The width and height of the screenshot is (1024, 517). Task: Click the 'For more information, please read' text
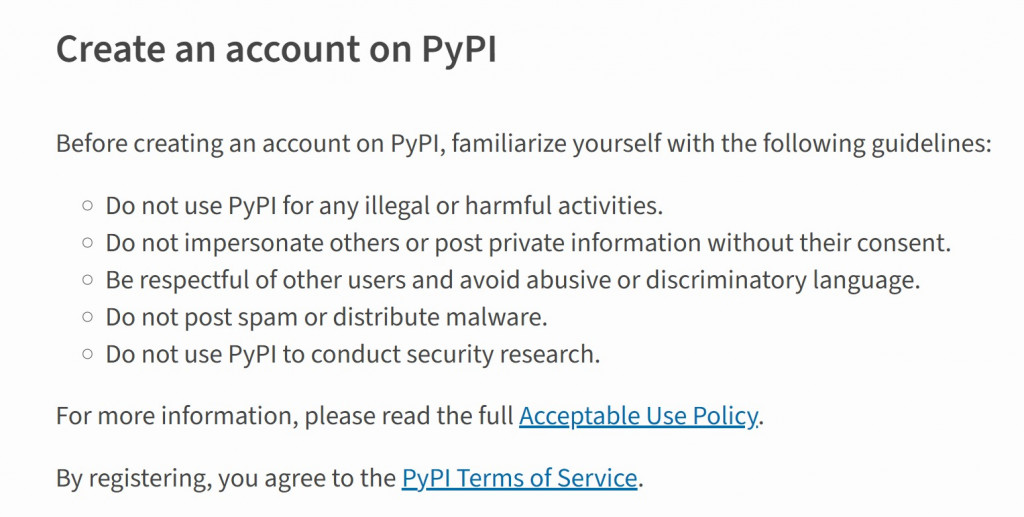click(285, 416)
